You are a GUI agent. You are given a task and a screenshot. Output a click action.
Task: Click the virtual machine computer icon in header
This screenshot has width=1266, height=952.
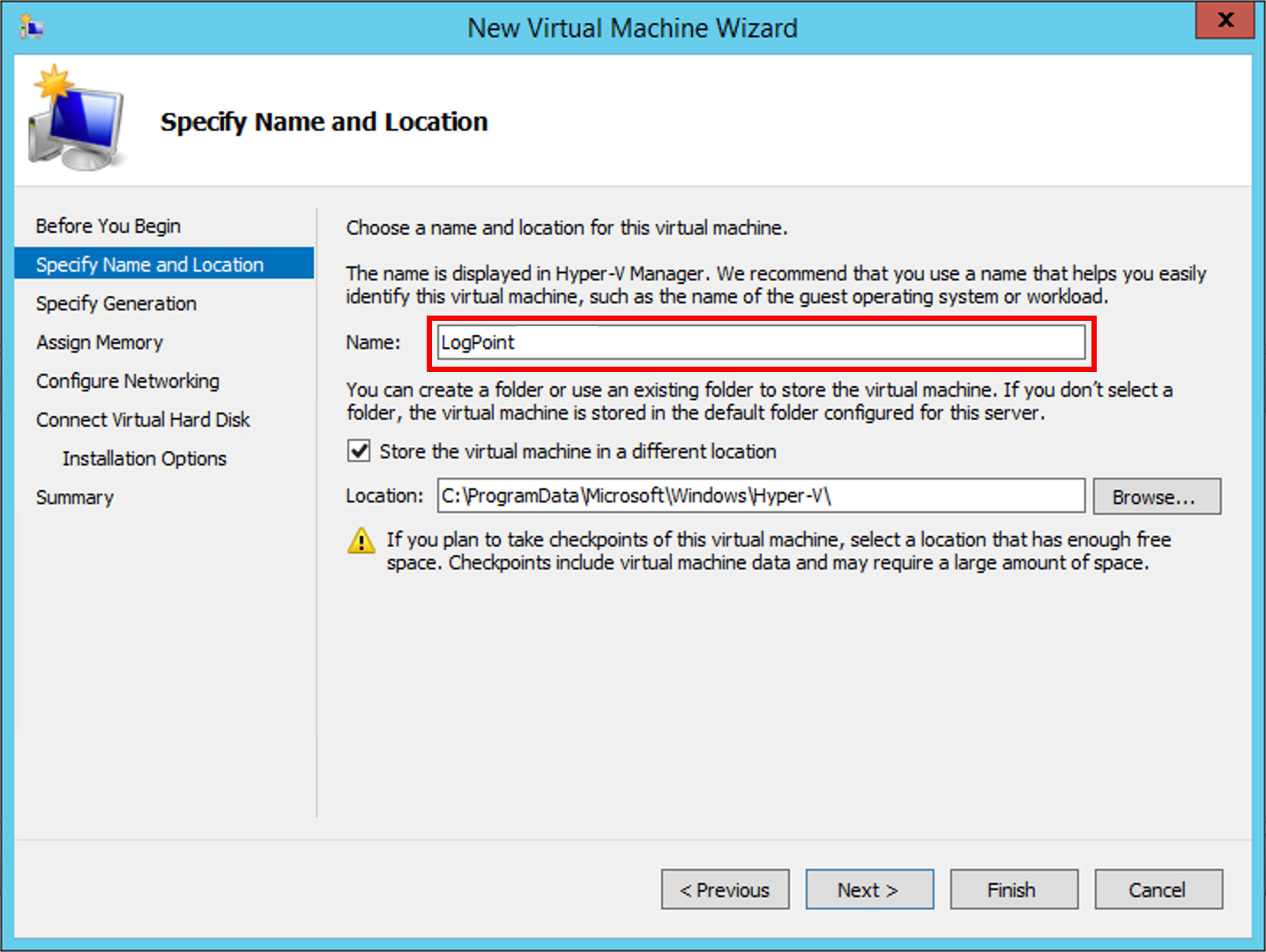(76, 121)
